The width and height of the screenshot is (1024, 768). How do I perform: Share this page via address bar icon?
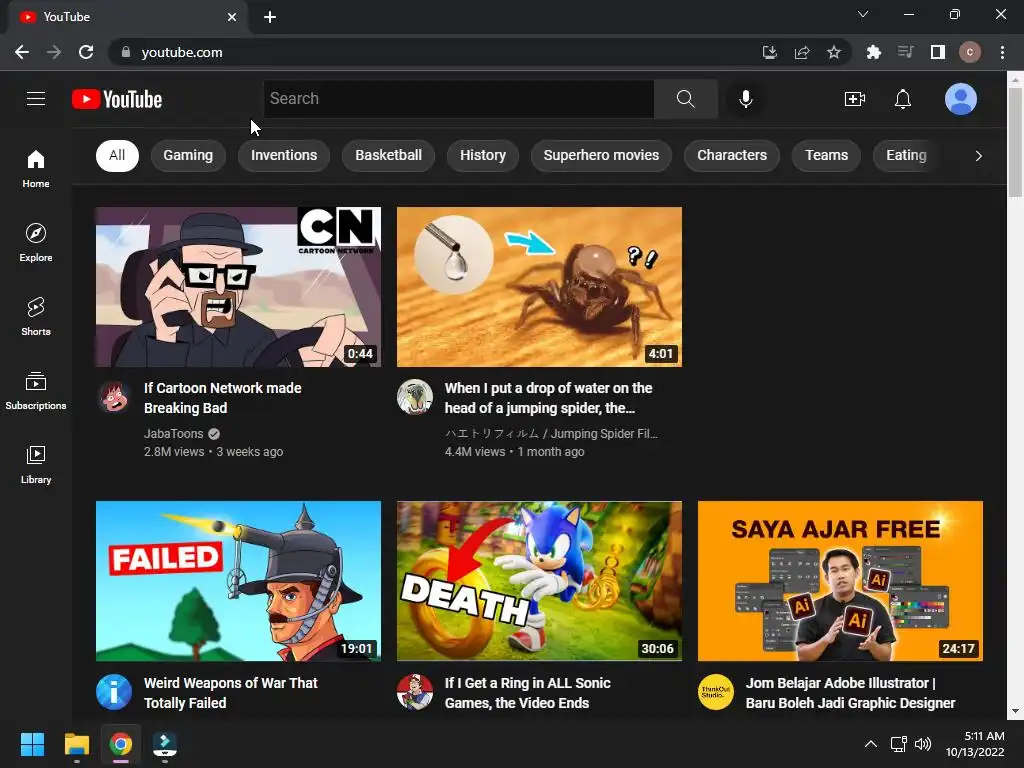tap(802, 52)
